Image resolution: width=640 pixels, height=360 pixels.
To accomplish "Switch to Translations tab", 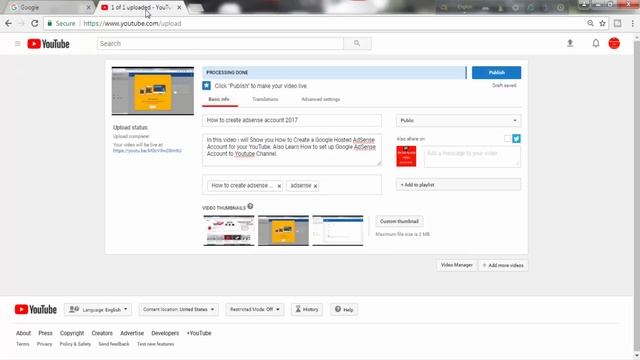I will pyautogui.click(x=265, y=99).
